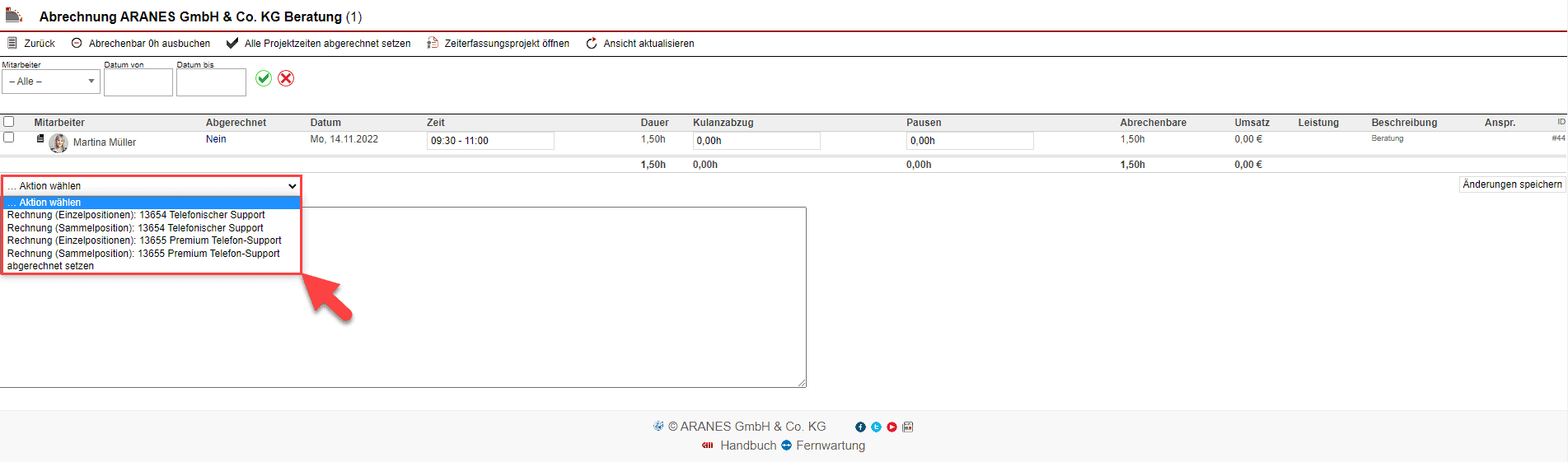This screenshot has height=462, width=1568.
Task: Check the Martina Müller row checkbox
Action: pos(9,138)
